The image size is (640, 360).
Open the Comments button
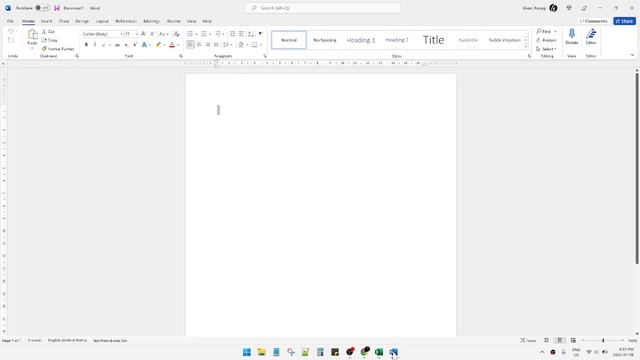coord(594,21)
